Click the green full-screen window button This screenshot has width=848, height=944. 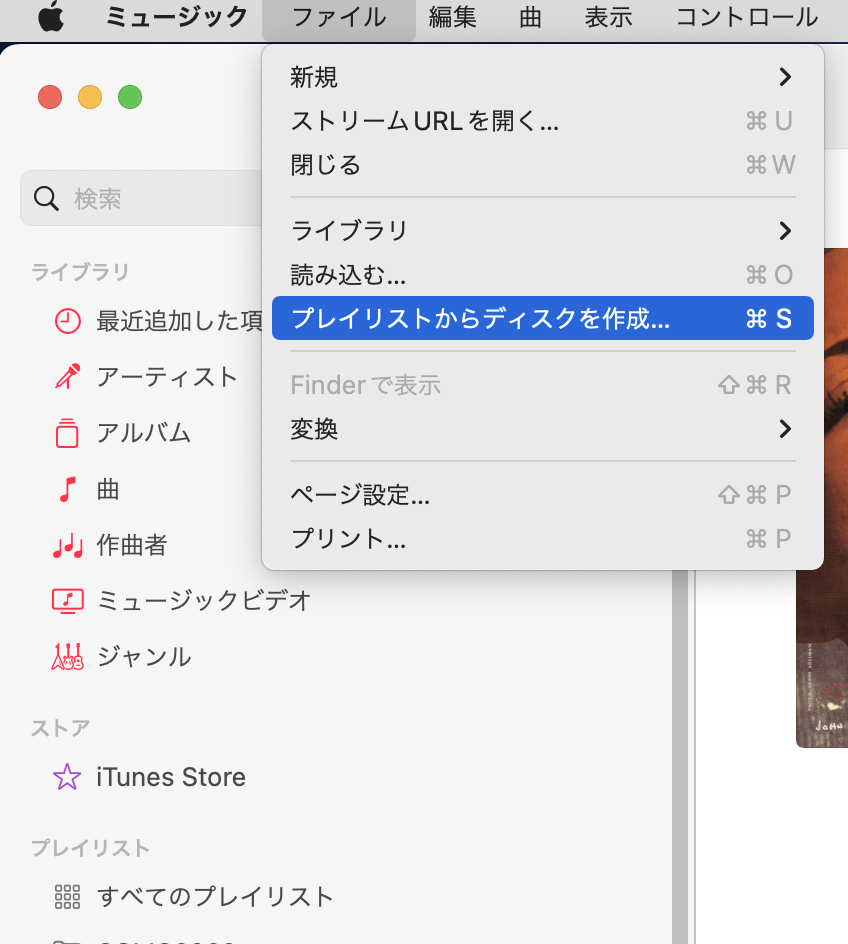(x=130, y=97)
